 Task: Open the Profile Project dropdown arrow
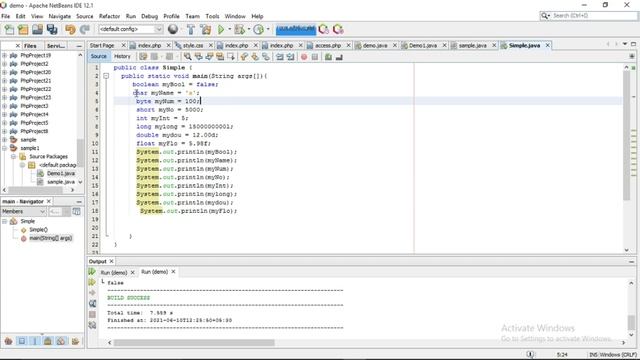[268, 29]
